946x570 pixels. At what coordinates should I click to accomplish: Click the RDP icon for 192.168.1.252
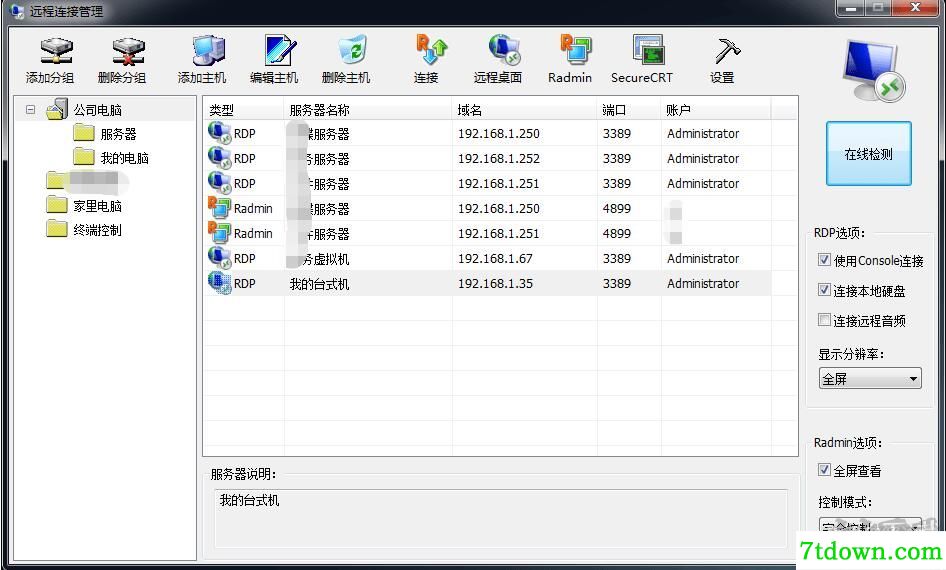[x=219, y=157]
